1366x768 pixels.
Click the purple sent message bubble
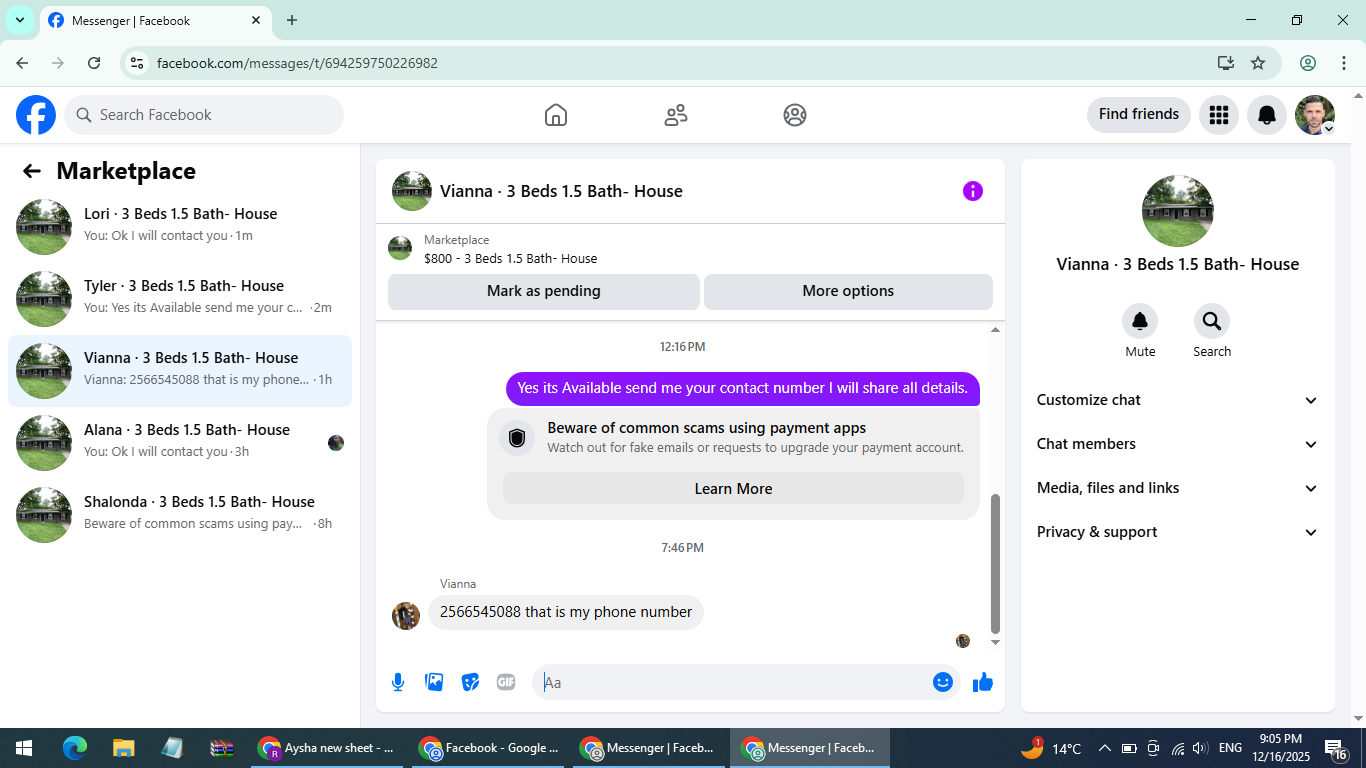tap(743, 388)
